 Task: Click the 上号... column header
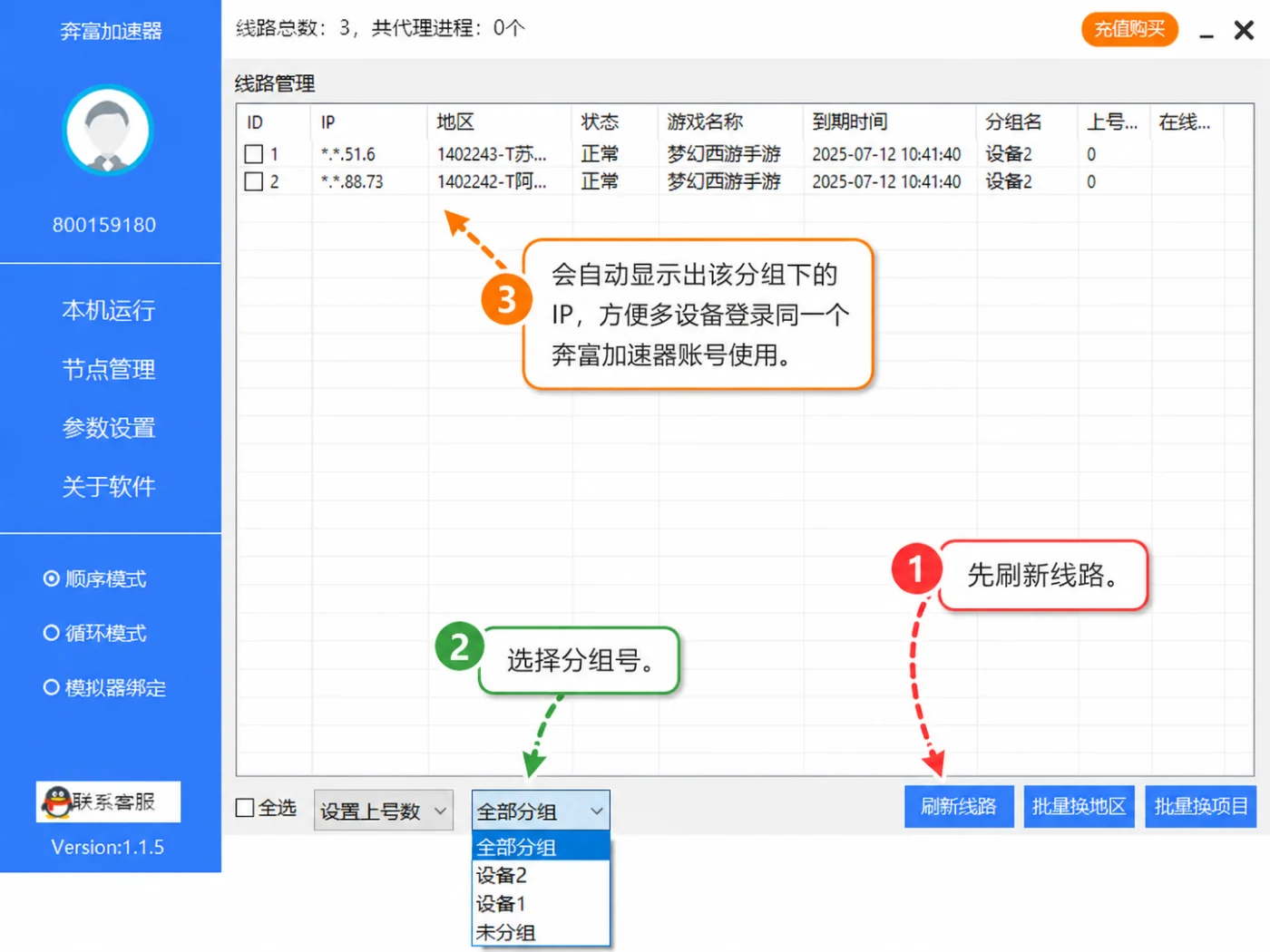pyautogui.click(x=1115, y=122)
